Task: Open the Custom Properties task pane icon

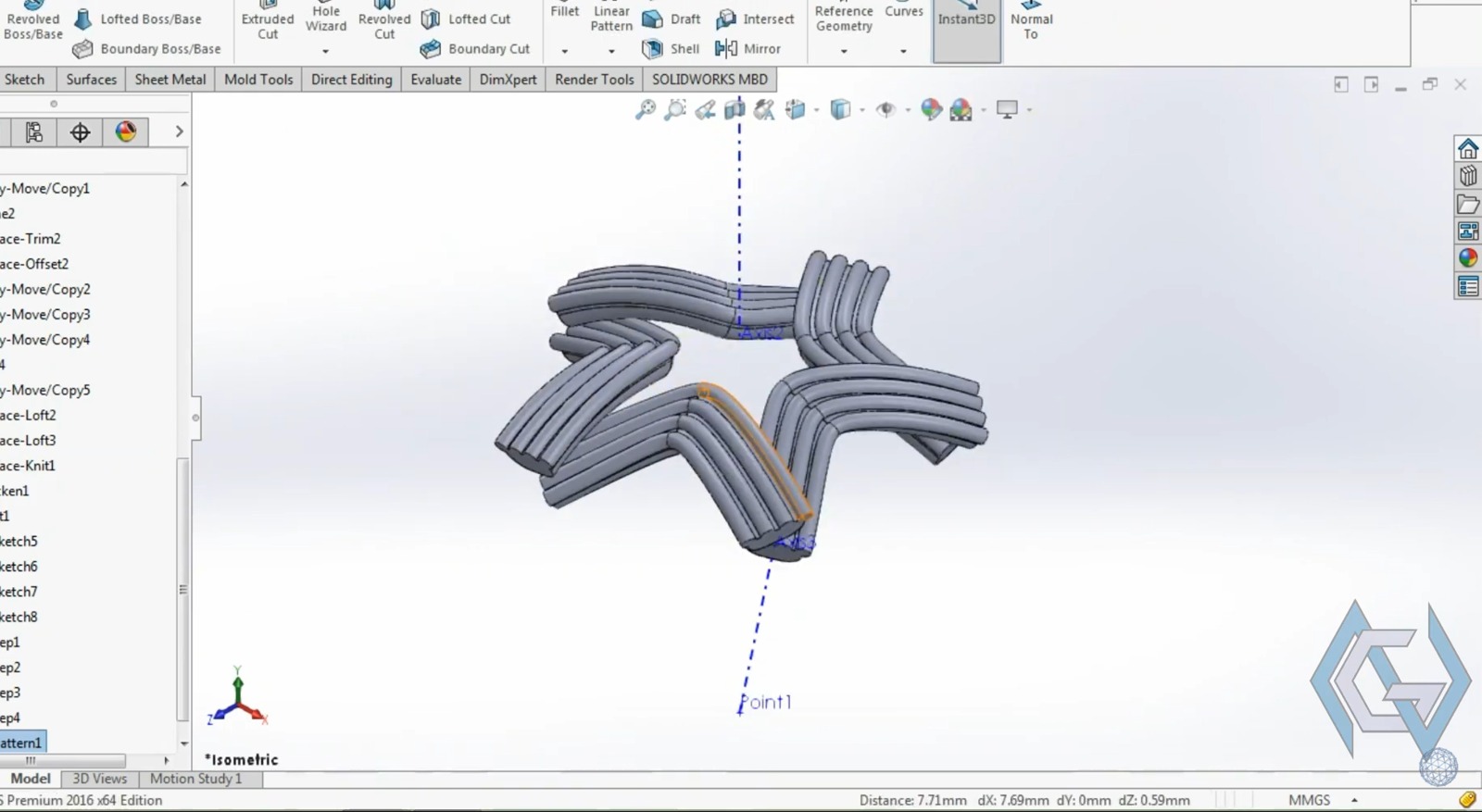Action: click(1468, 286)
